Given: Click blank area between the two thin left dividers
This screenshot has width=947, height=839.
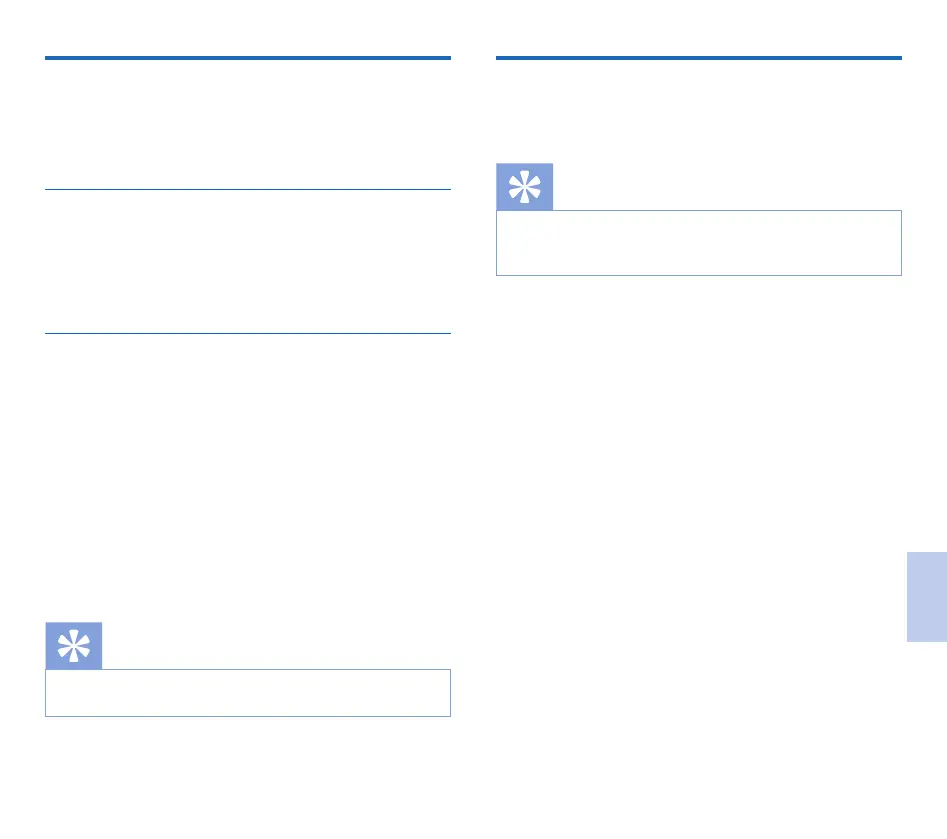Looking at the screenshot, I should (247, 262).
